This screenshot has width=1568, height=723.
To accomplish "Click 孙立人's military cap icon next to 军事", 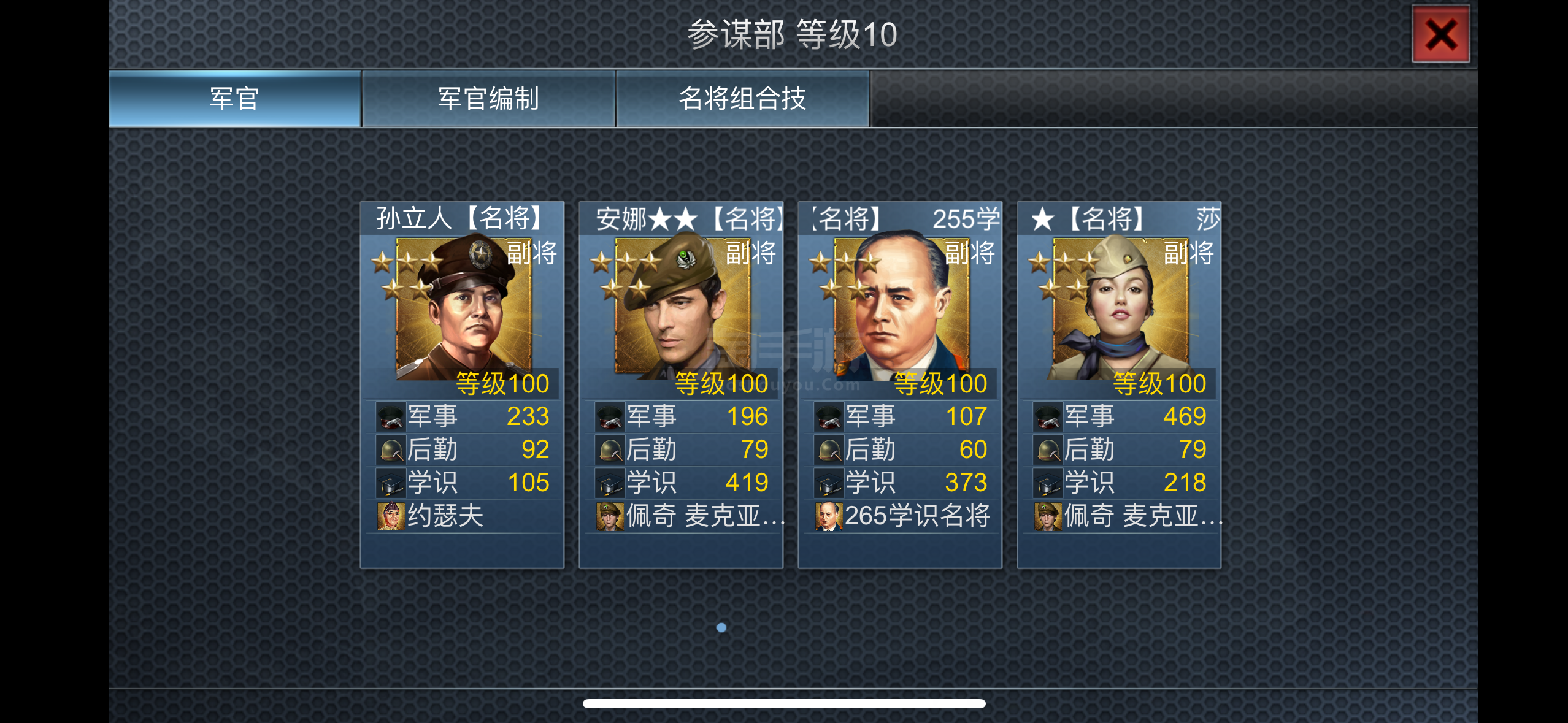I will (391, 416).
